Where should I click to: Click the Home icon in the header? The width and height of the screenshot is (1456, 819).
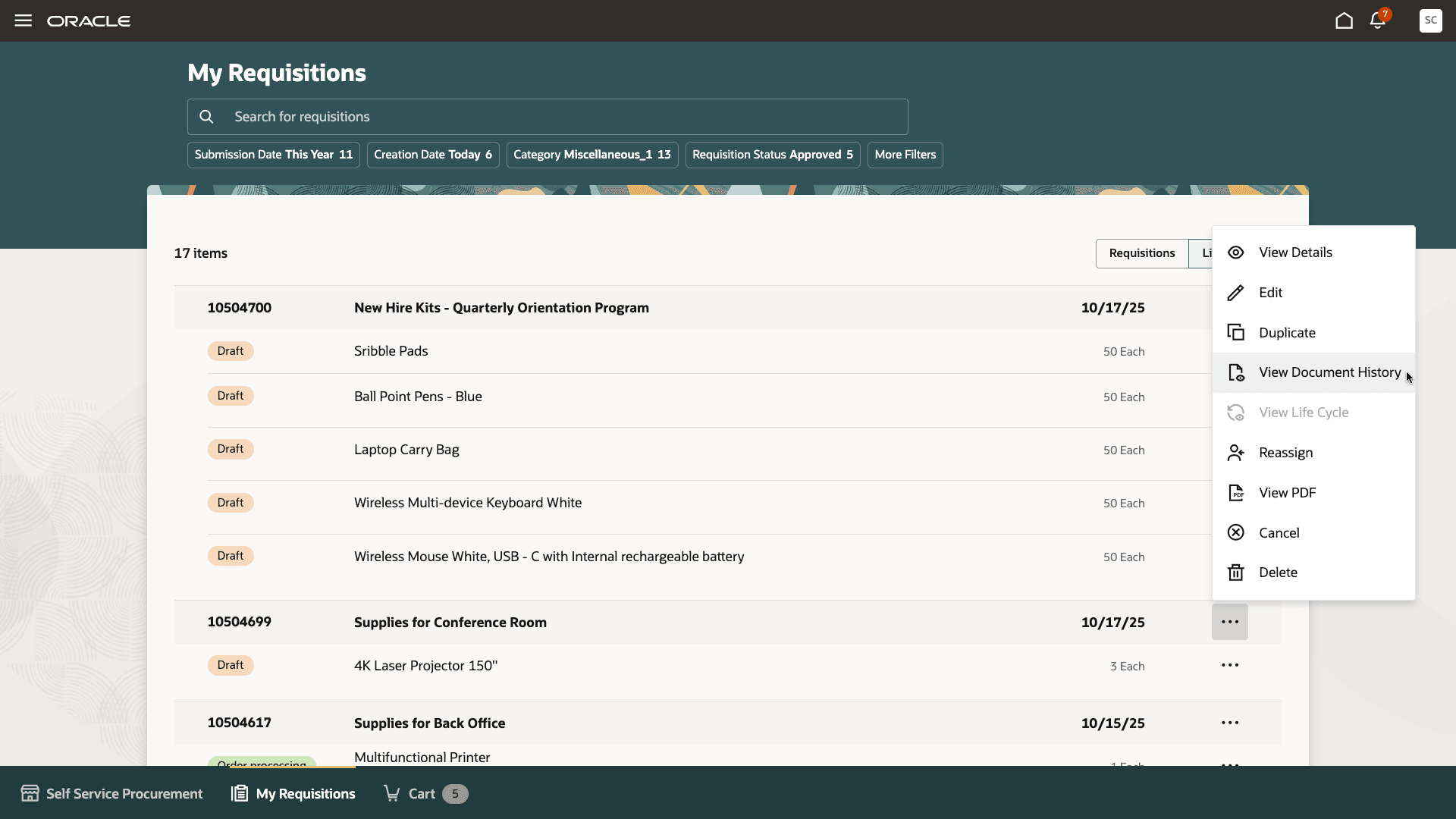(1343, 20)
